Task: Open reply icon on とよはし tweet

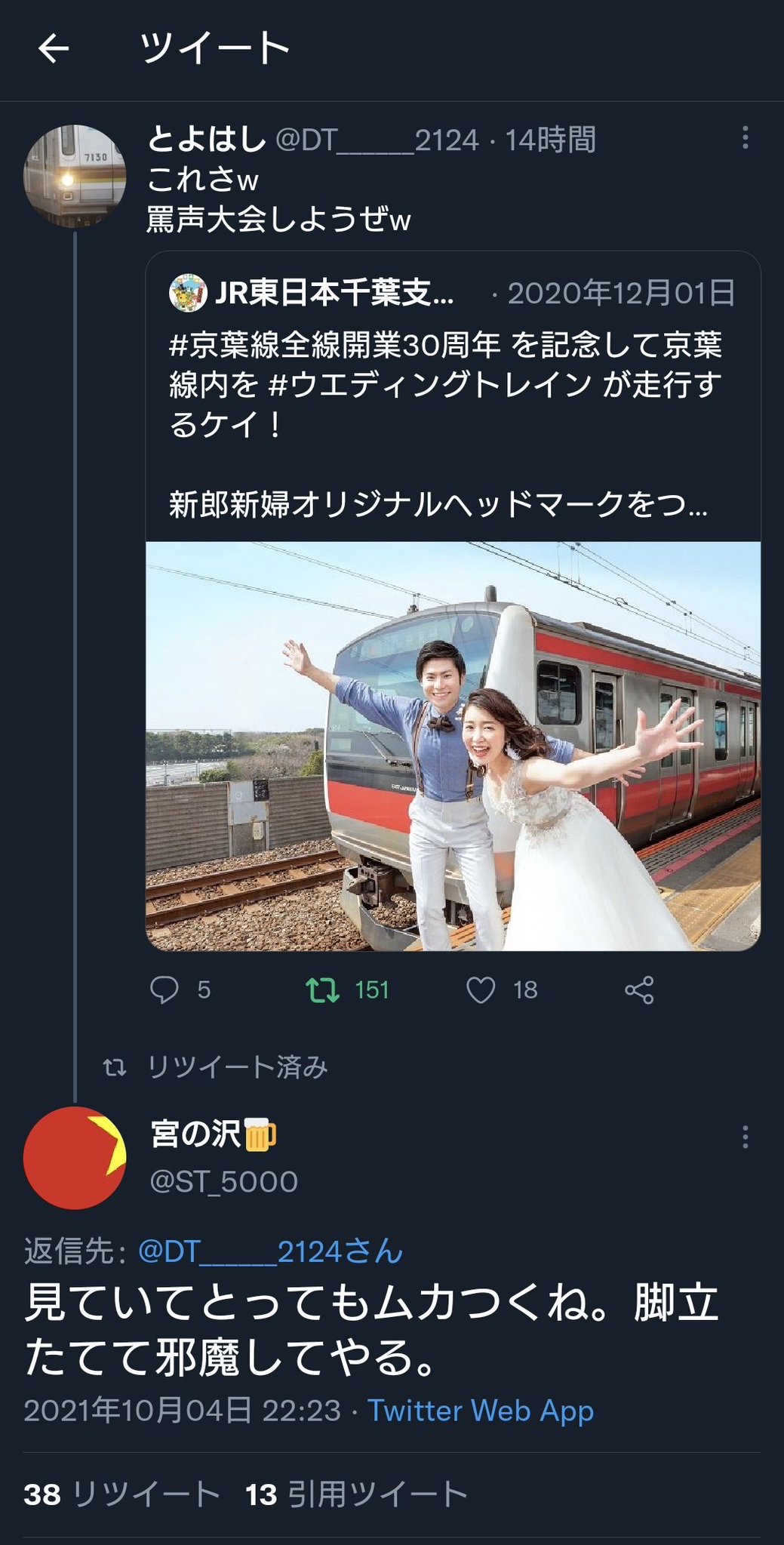Action: tap(164, 989)
